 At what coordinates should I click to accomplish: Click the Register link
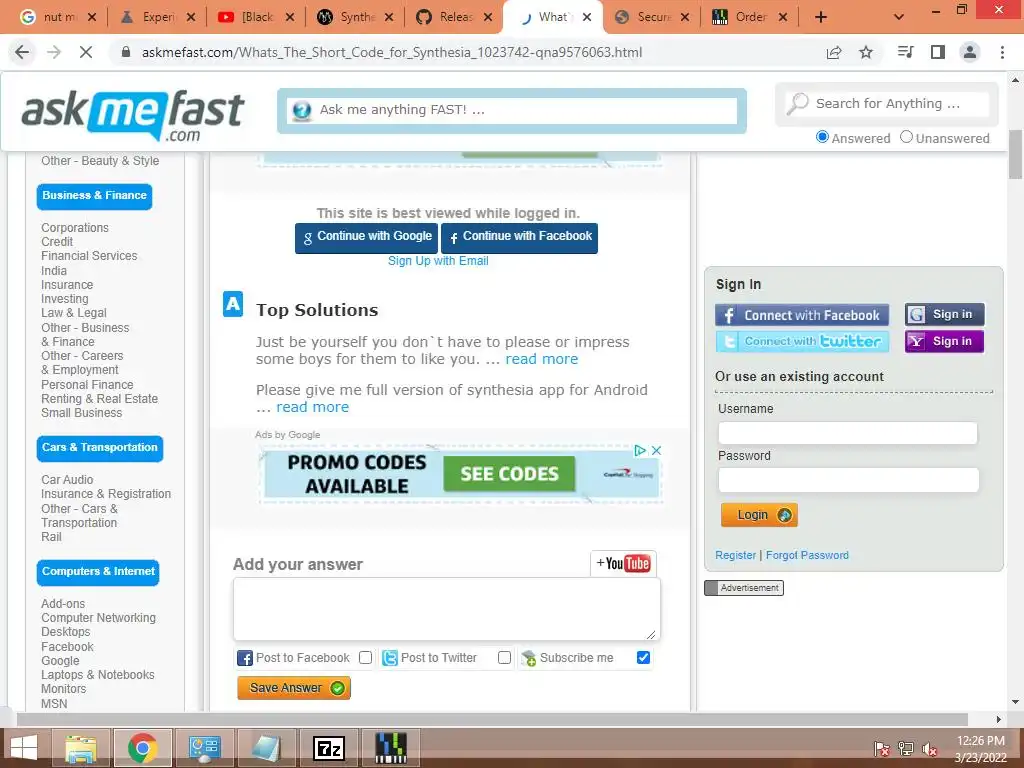(735, 555)
